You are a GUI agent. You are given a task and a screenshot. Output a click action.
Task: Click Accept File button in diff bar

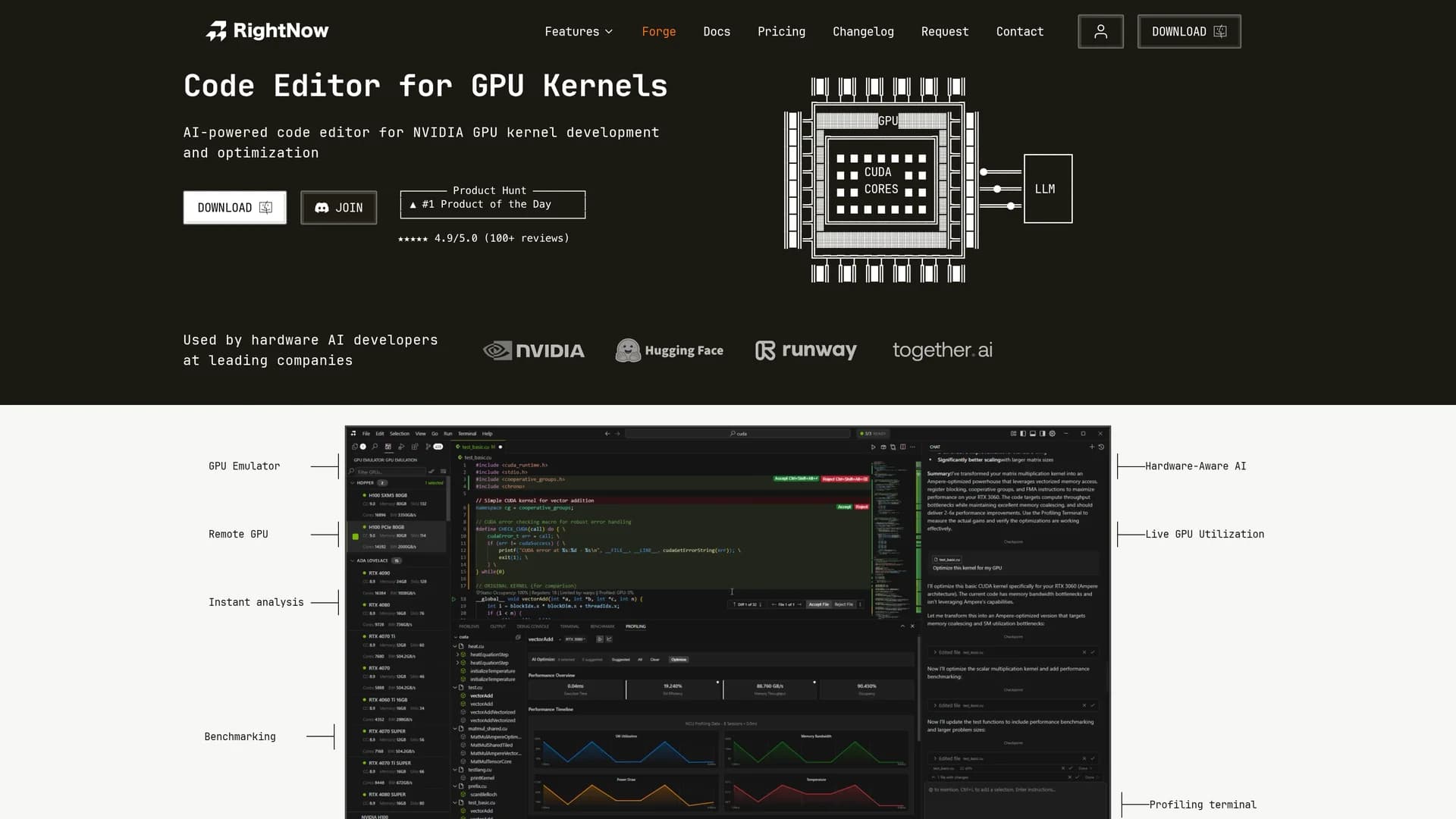[819, 604]
